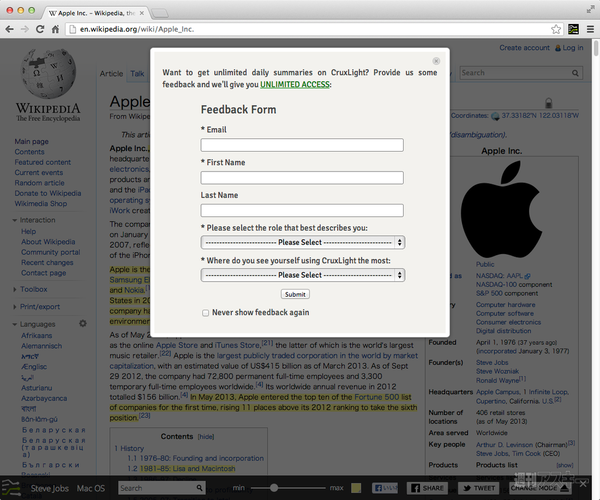Image resolution: width=600 pixels, height=500 pixels.
Task: Open the Afrikaans language link
Action: [x=37, y=336]
